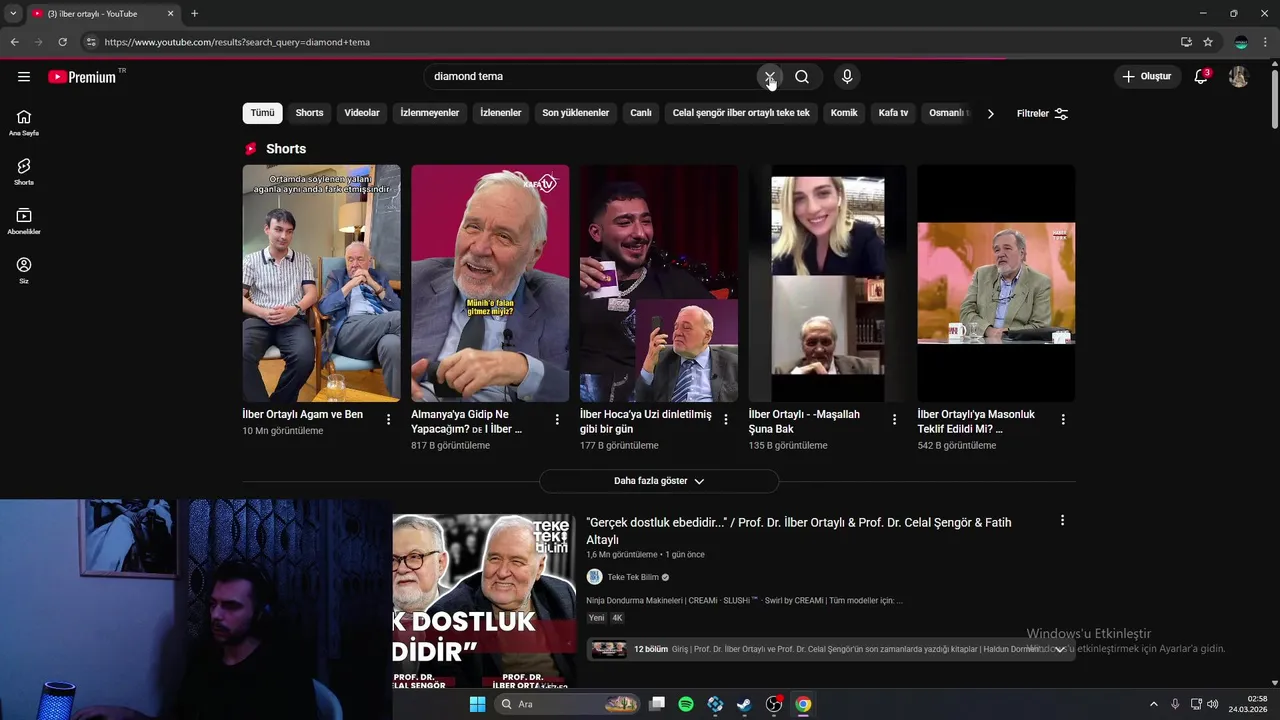Bookmark this page with the star icon
Image resolution: width=1280 pixels, height=720 pixels.
[x=1208, y=42]
